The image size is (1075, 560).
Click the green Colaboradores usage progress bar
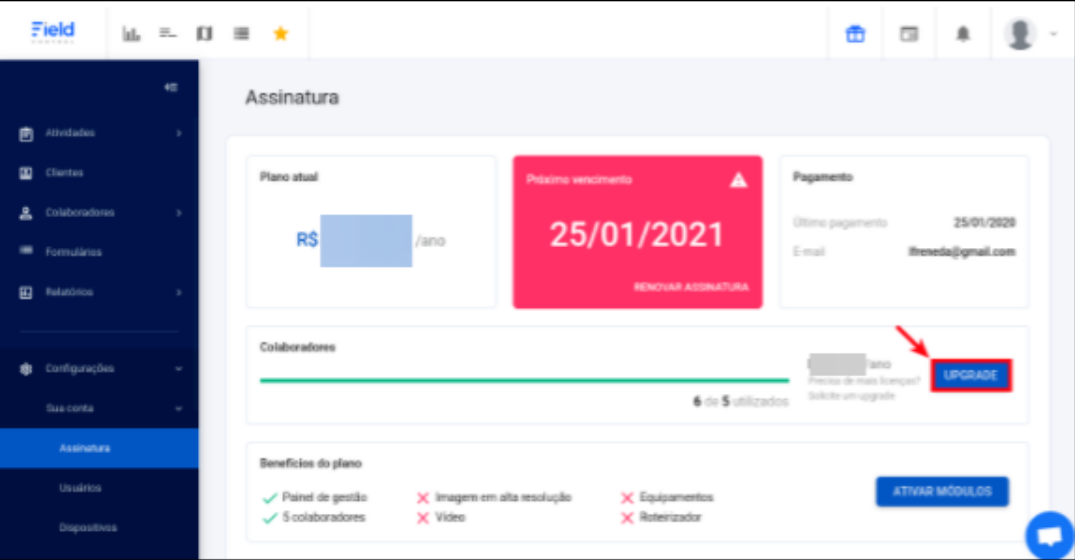click(524, 380)
